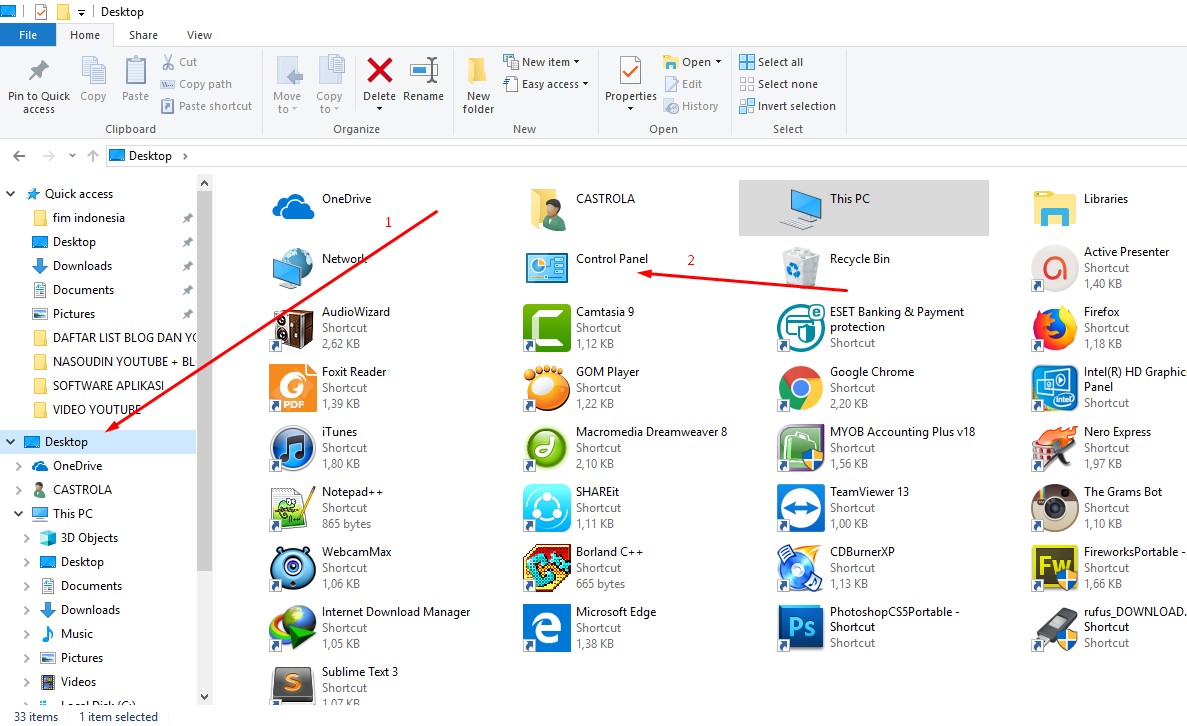Expand the Music tree node

(27, 634)
